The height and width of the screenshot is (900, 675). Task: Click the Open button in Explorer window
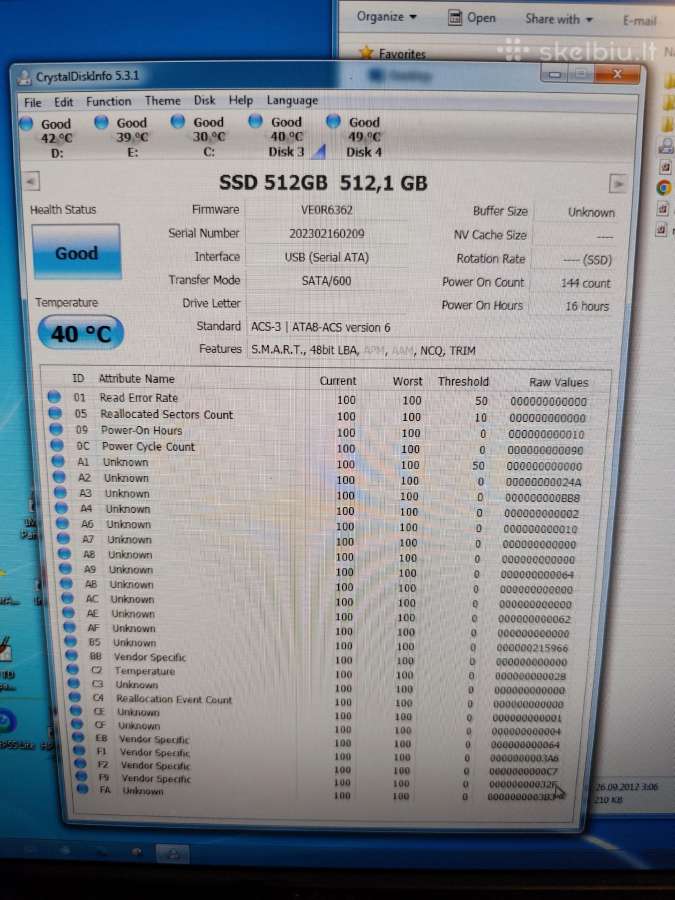pyautogui.click(x=471, y=18)
